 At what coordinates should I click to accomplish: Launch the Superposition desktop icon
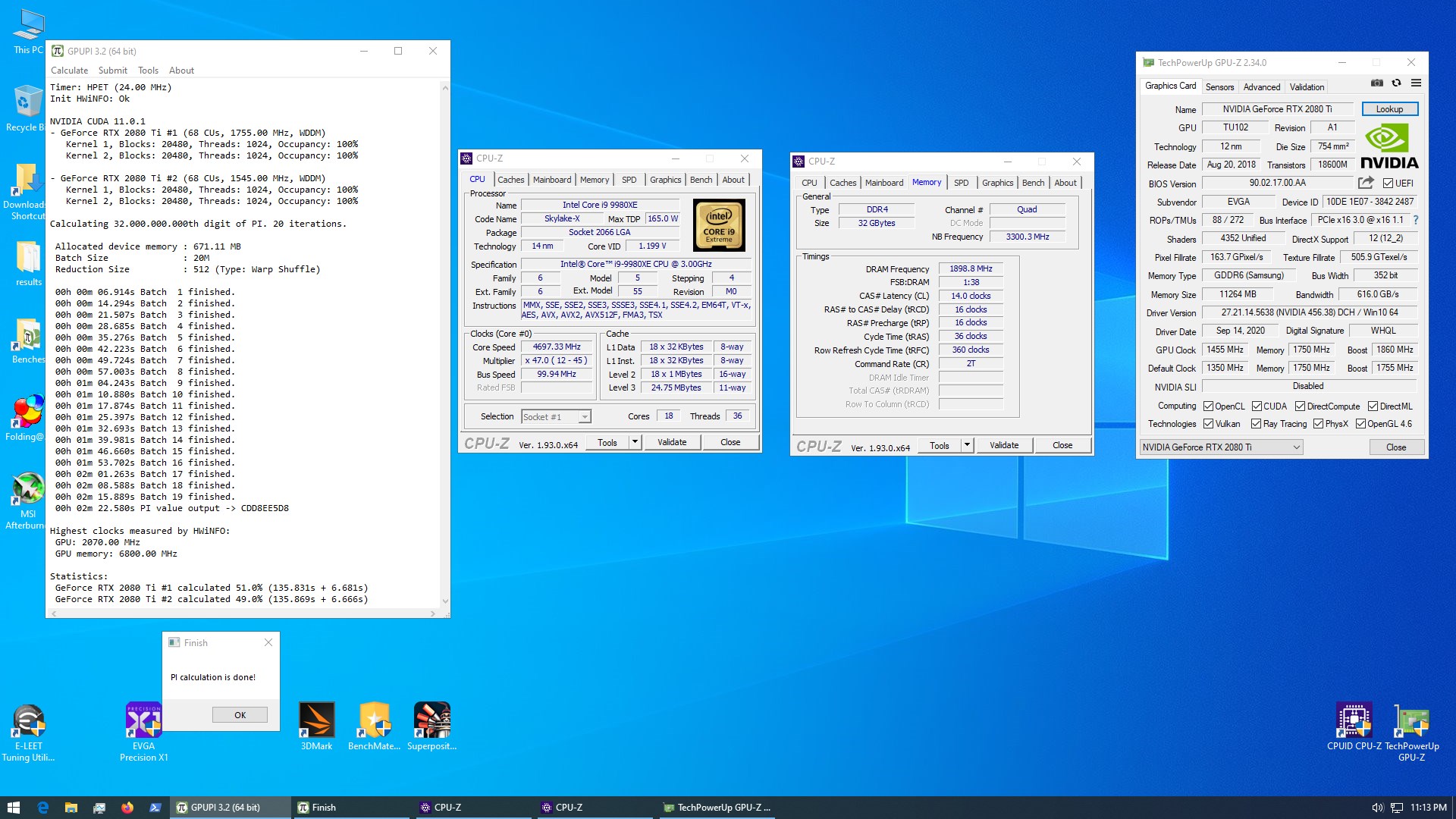tap(431, 726)
